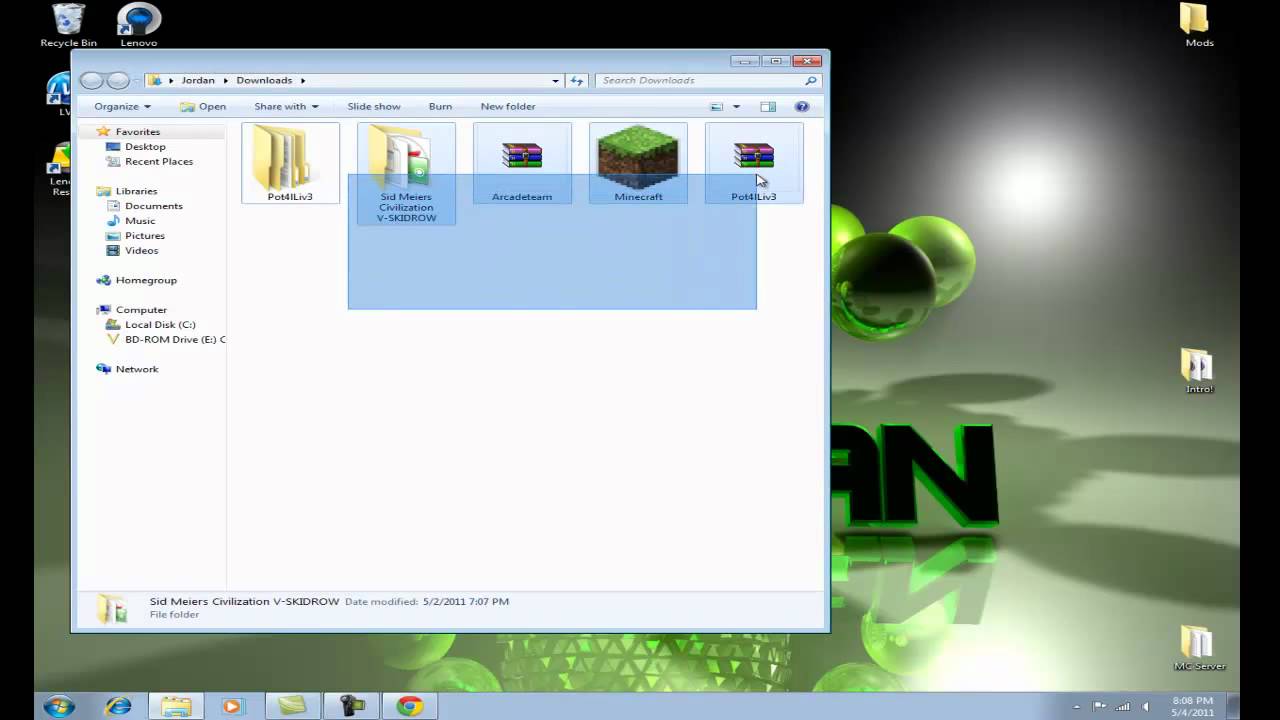Launch Internet Explorer from taskbar

click(118, 706)
